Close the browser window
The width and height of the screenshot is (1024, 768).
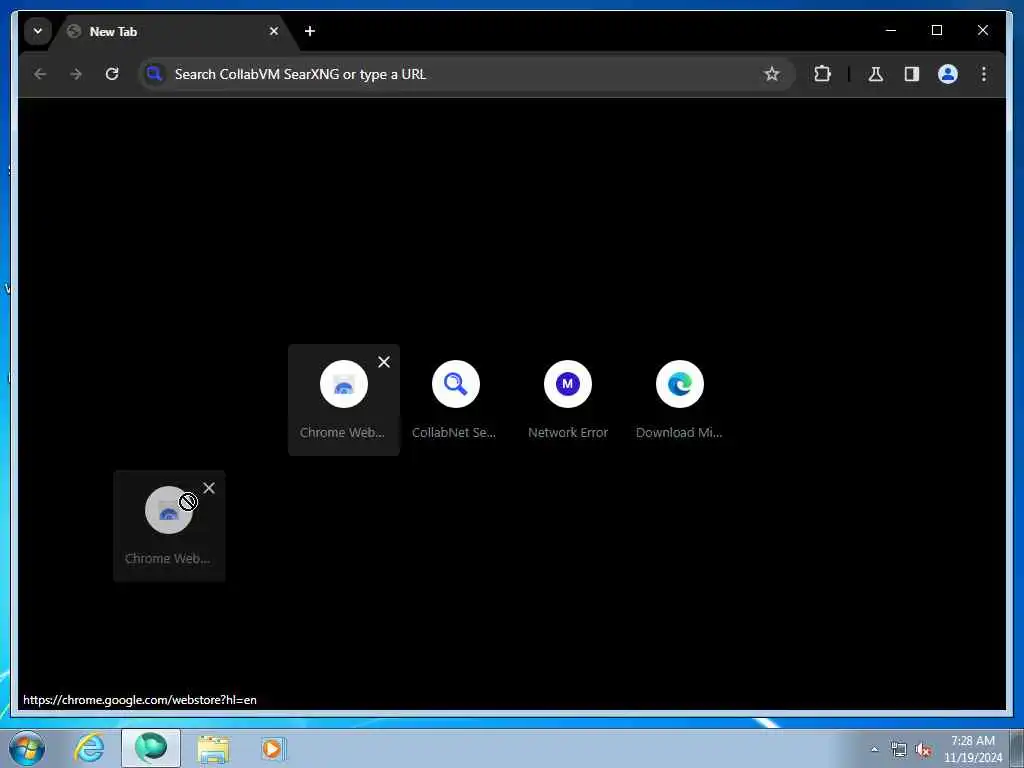pyautogui.click(x=983, y=30)
